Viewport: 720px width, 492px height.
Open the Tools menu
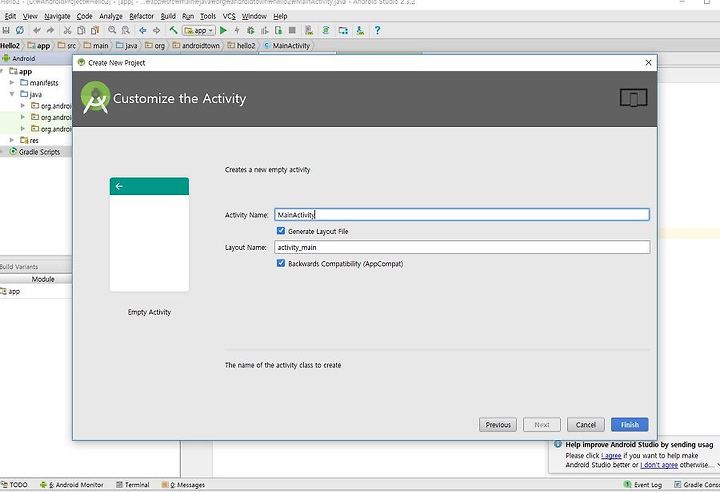coord(208,16)
